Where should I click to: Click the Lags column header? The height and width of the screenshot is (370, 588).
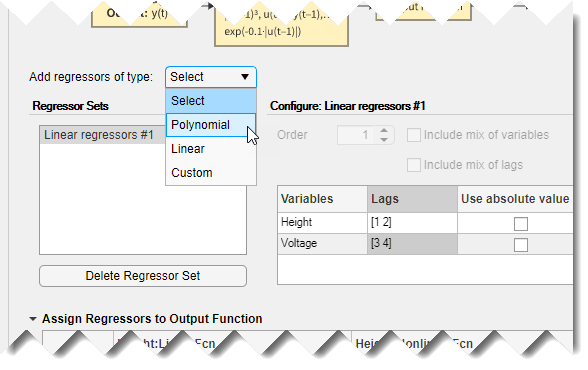point(412,199)
